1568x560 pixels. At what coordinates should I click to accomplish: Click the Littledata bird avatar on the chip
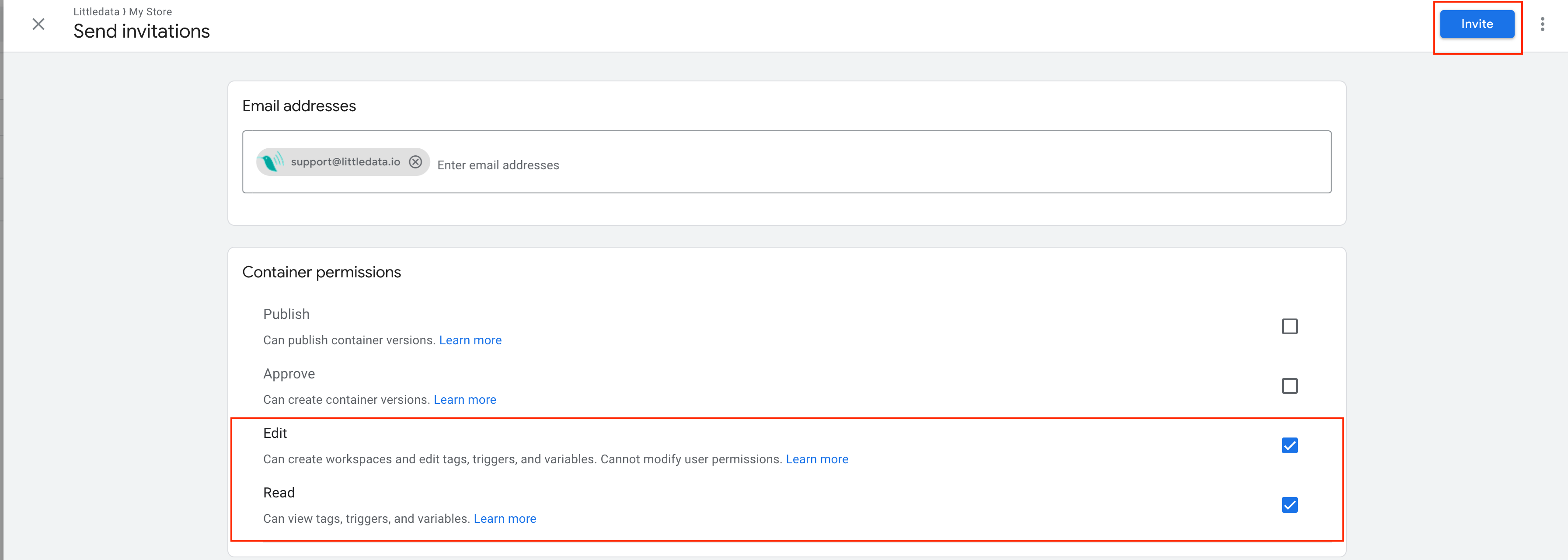click(x=272, y=162)
